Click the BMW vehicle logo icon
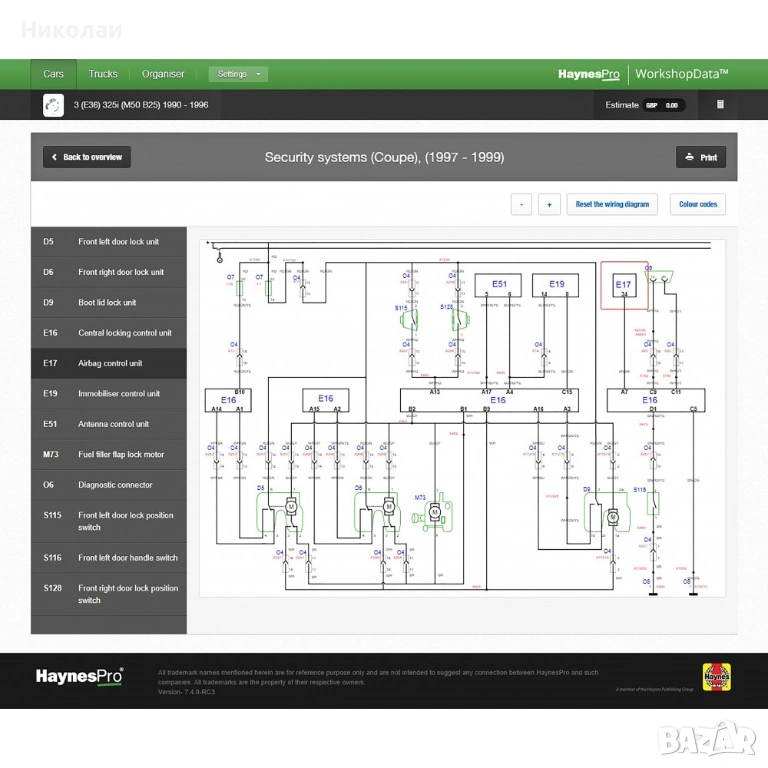The image size is (768, 768). pos(53,105)
